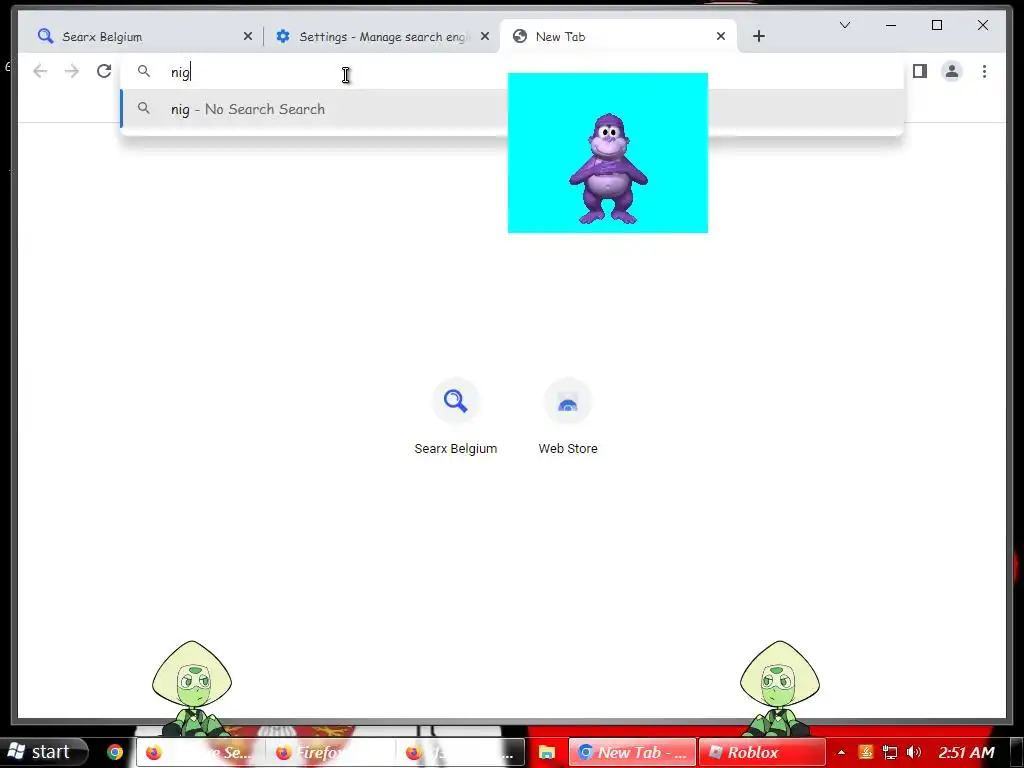Expand the tab search chevron
1024x768 pixels.
tap(844, 25)
